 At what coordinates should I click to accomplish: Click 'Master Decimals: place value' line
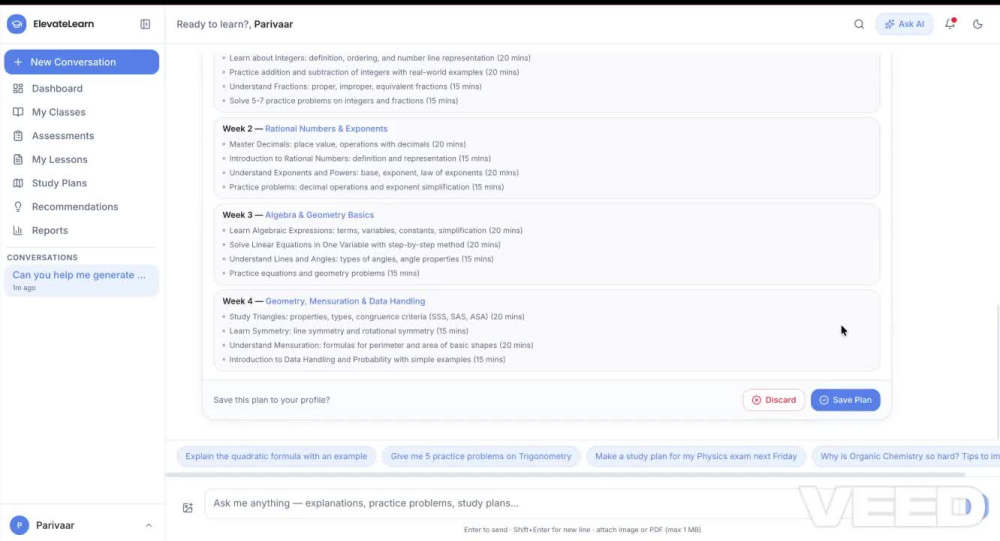coord(348,144)
